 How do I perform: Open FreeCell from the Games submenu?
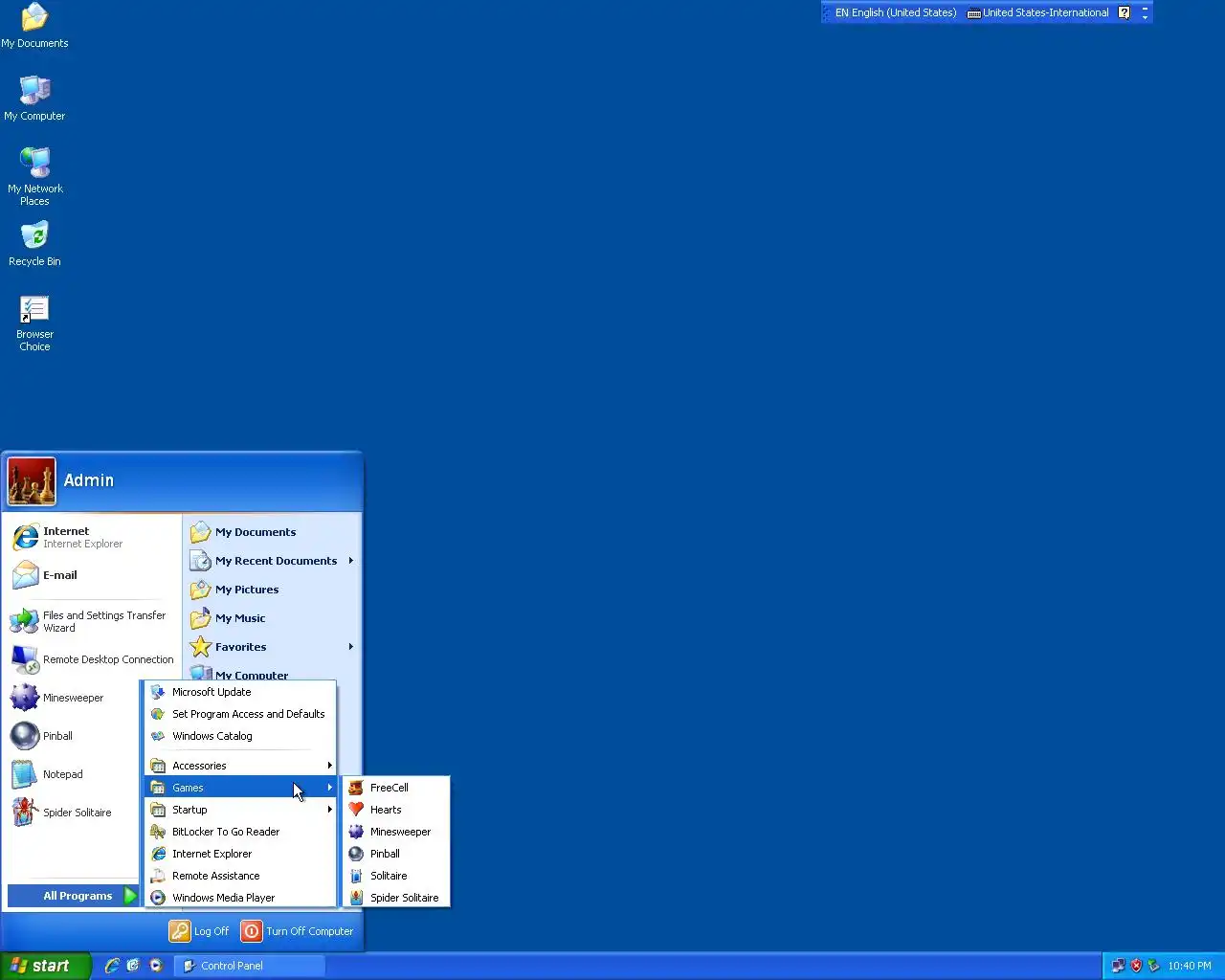pos(396,788)
